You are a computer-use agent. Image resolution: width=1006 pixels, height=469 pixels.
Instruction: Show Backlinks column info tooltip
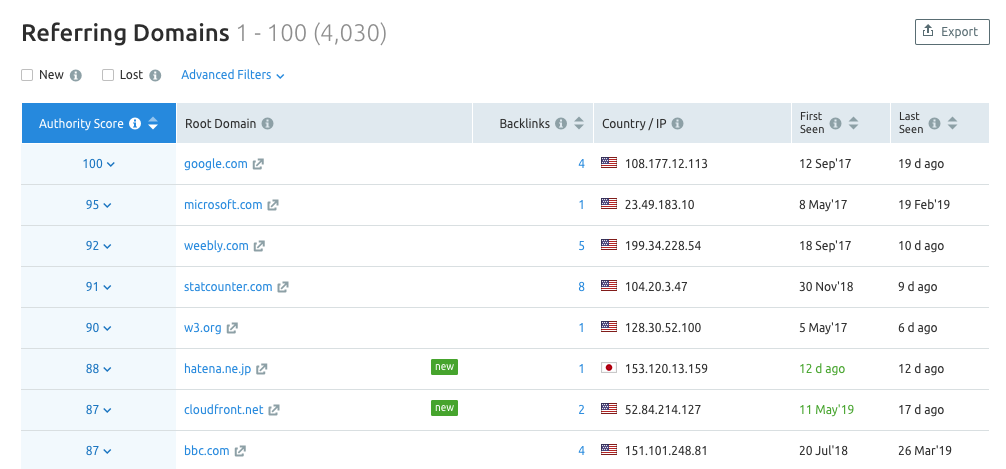[x=561, y=124]
